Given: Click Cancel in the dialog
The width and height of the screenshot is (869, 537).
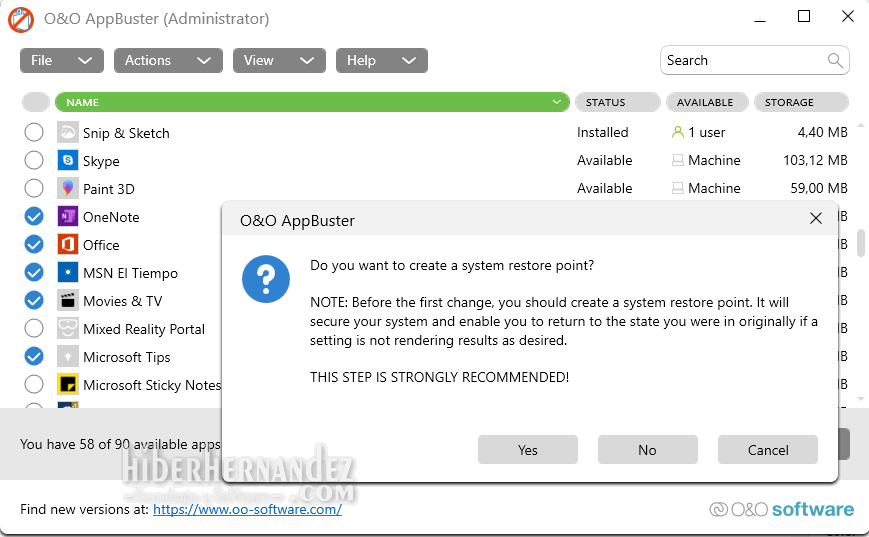Looking at the screenshot, I should click(768, 449).
